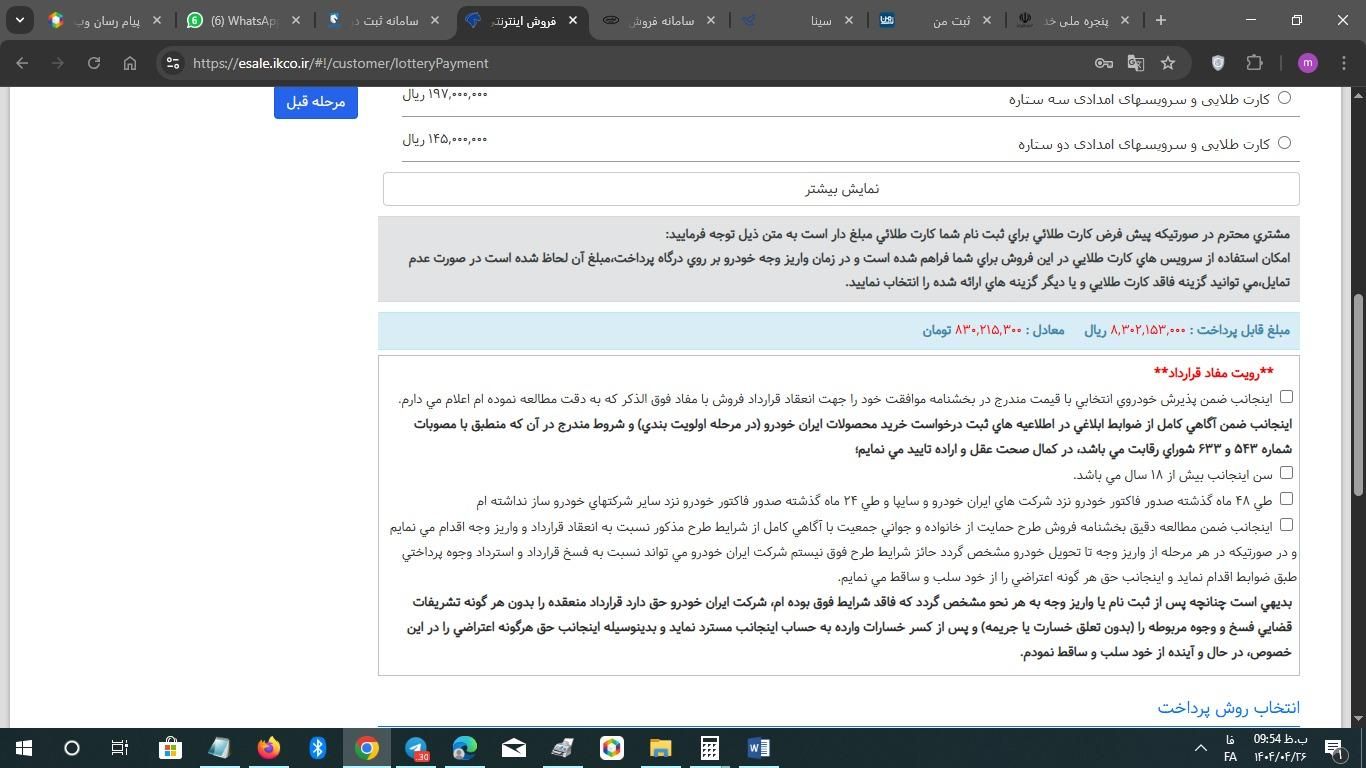
Task: Click the taskbar clock and date
Action: click(1280, 748)
